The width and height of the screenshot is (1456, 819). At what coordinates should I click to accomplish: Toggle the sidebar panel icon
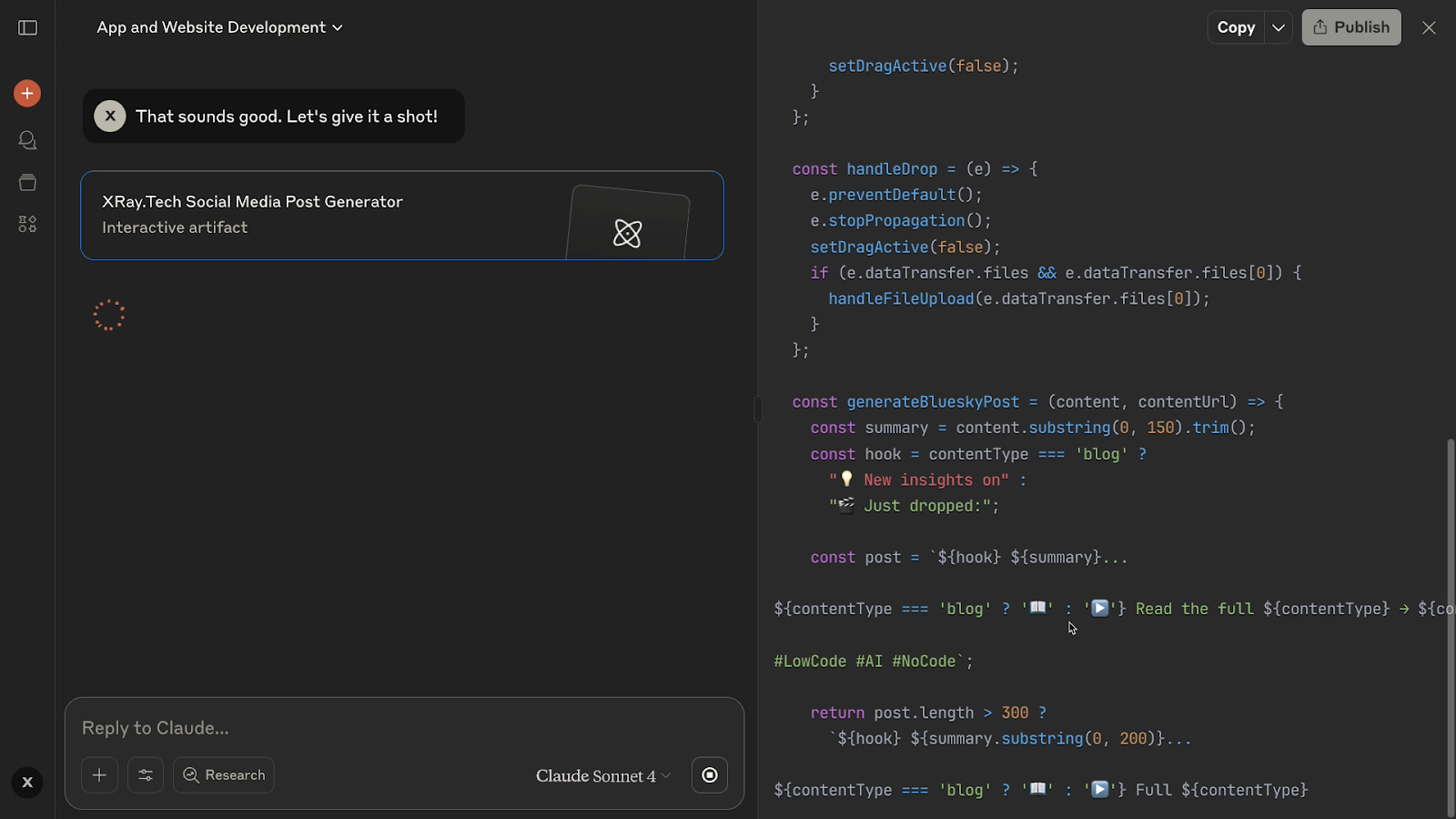(x=28, y=27)
